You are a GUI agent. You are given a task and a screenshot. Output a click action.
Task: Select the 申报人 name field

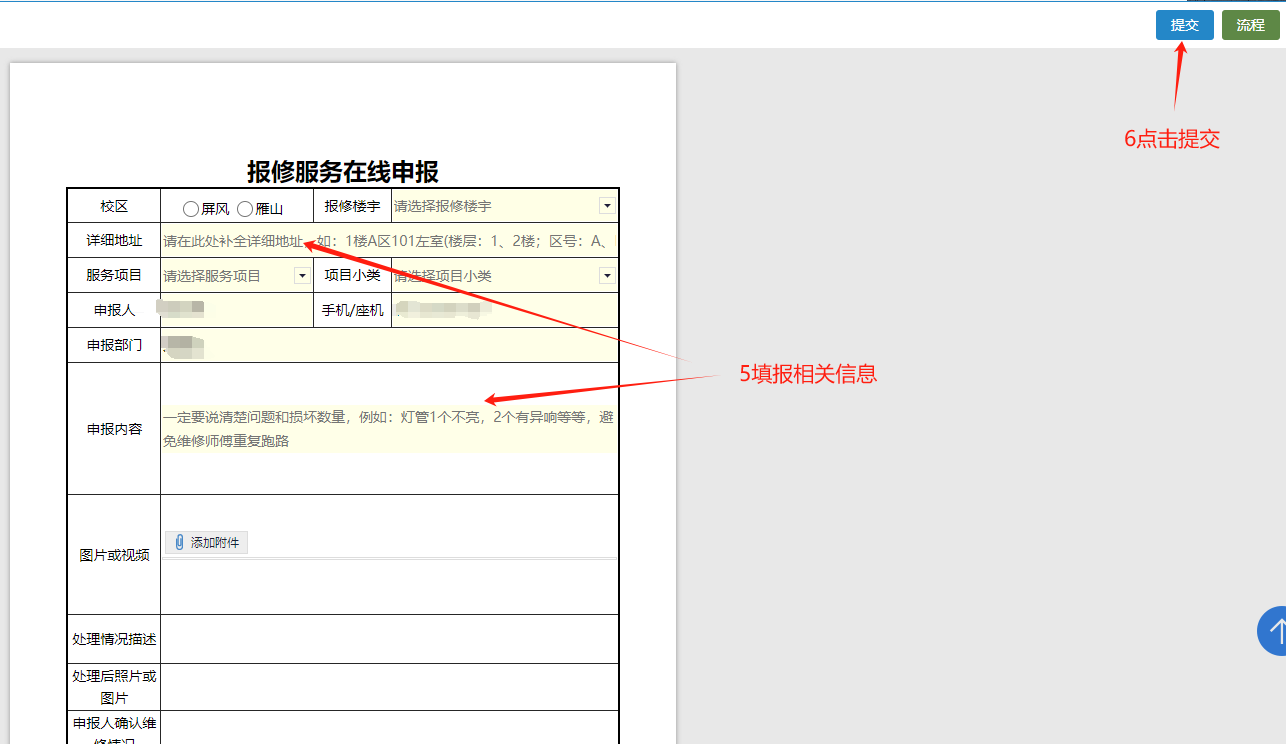pyautogui.click(x=237, y=310)
